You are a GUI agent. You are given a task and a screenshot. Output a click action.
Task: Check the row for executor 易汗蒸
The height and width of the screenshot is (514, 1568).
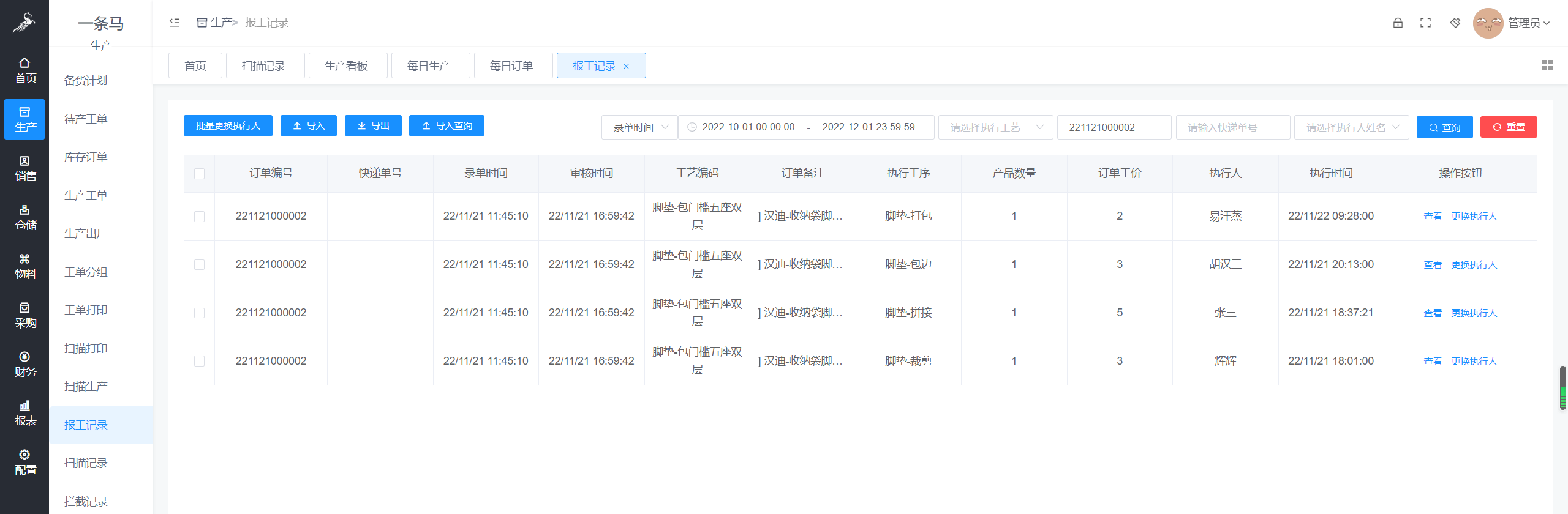coord(199,217)
